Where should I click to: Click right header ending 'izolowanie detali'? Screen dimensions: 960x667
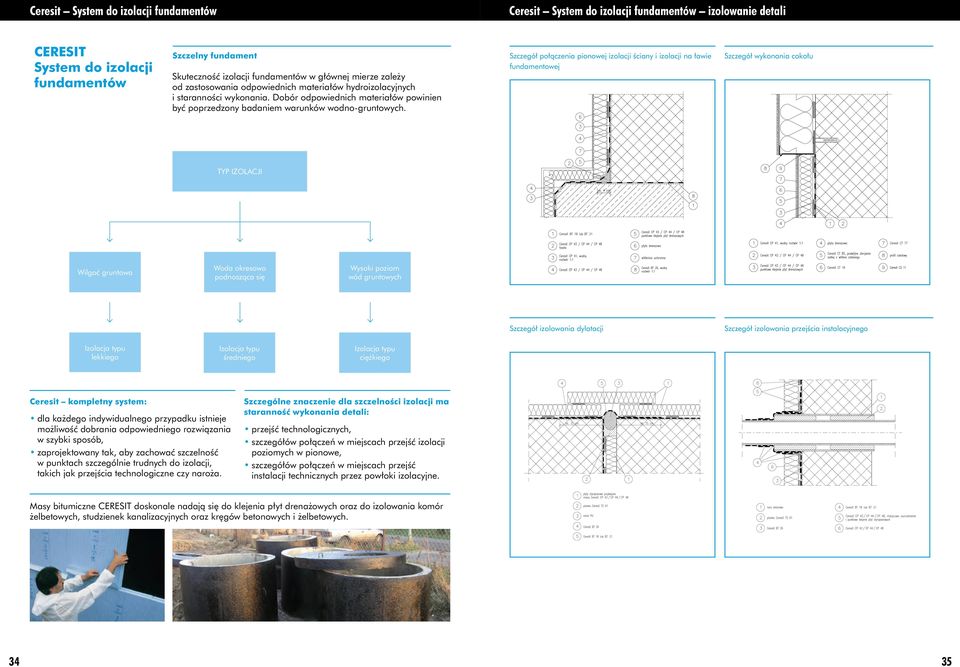coord(647,10)
